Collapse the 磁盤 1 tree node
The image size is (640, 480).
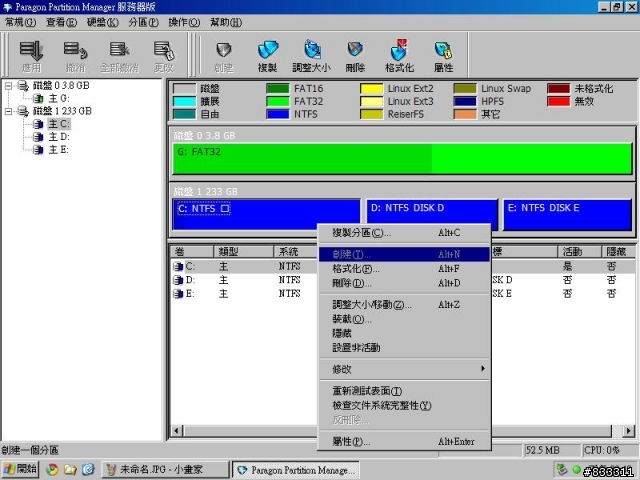click(8, 111)
